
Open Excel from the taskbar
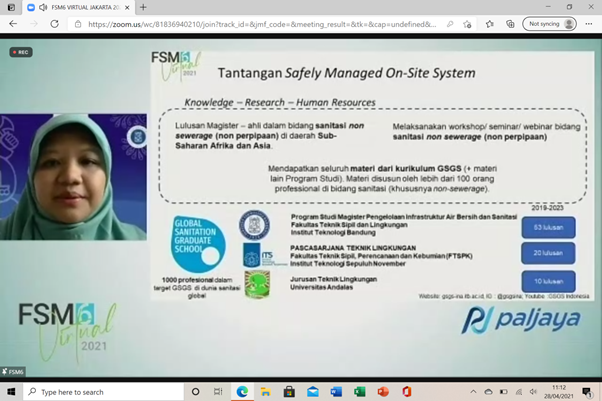[x=359, y=392]
